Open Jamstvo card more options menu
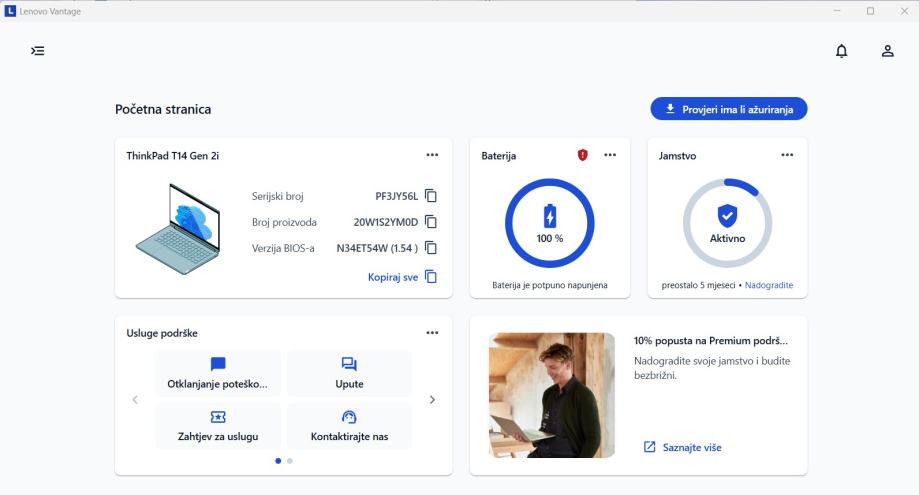This screenshot has height=495, width=919. click(787, 155)
